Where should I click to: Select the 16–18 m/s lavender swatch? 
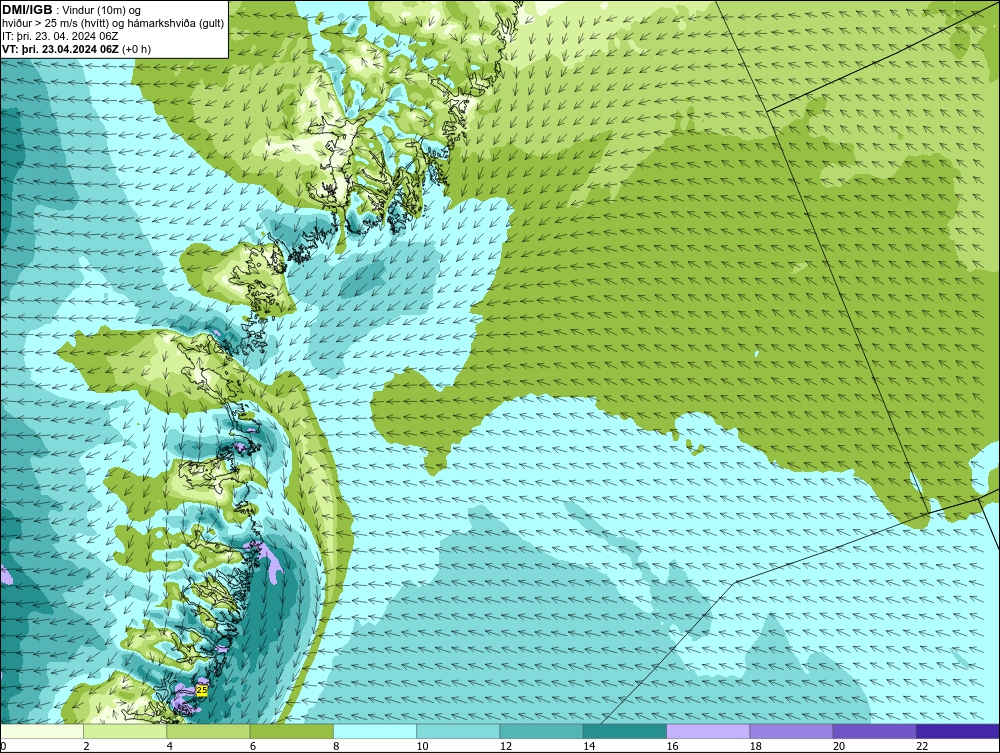[x=708, y=731]
